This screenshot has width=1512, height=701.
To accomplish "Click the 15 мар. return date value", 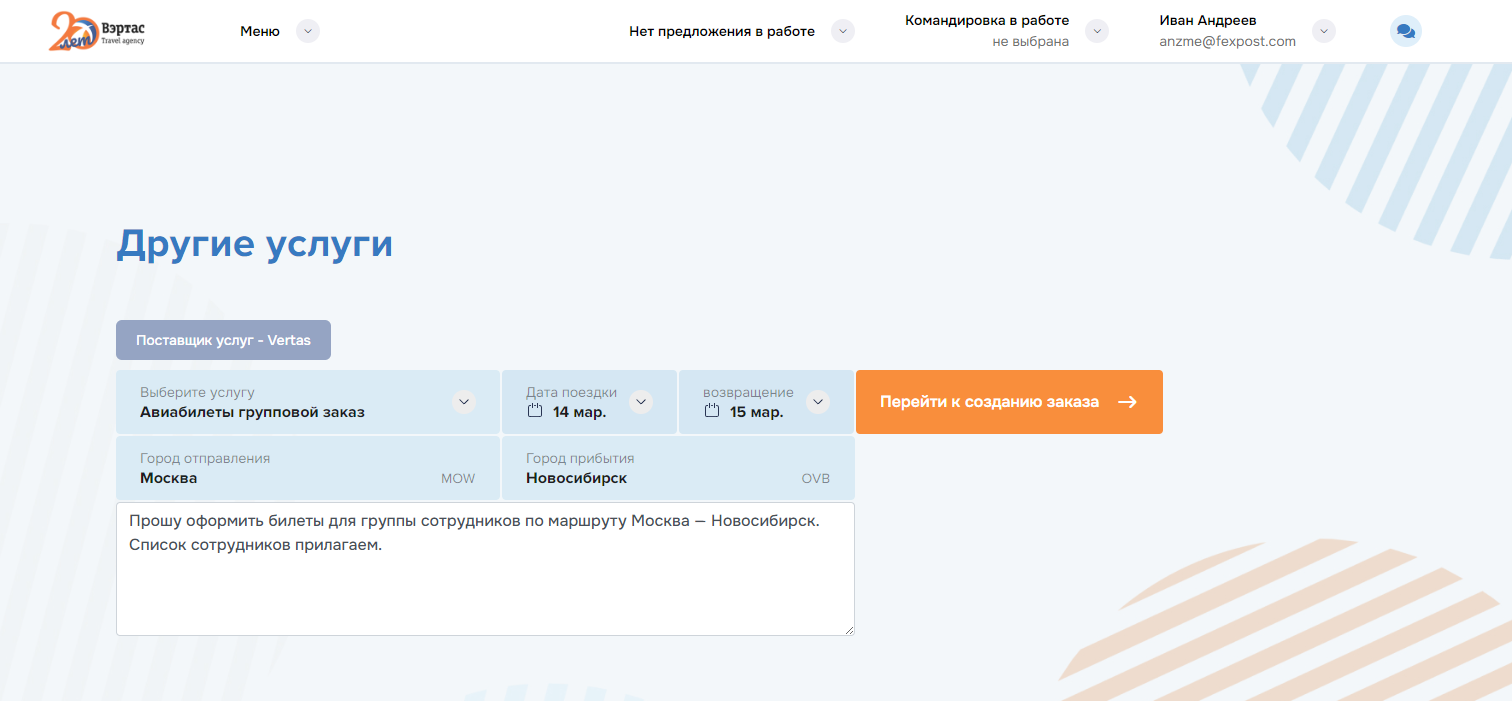I will coord(757,412).
